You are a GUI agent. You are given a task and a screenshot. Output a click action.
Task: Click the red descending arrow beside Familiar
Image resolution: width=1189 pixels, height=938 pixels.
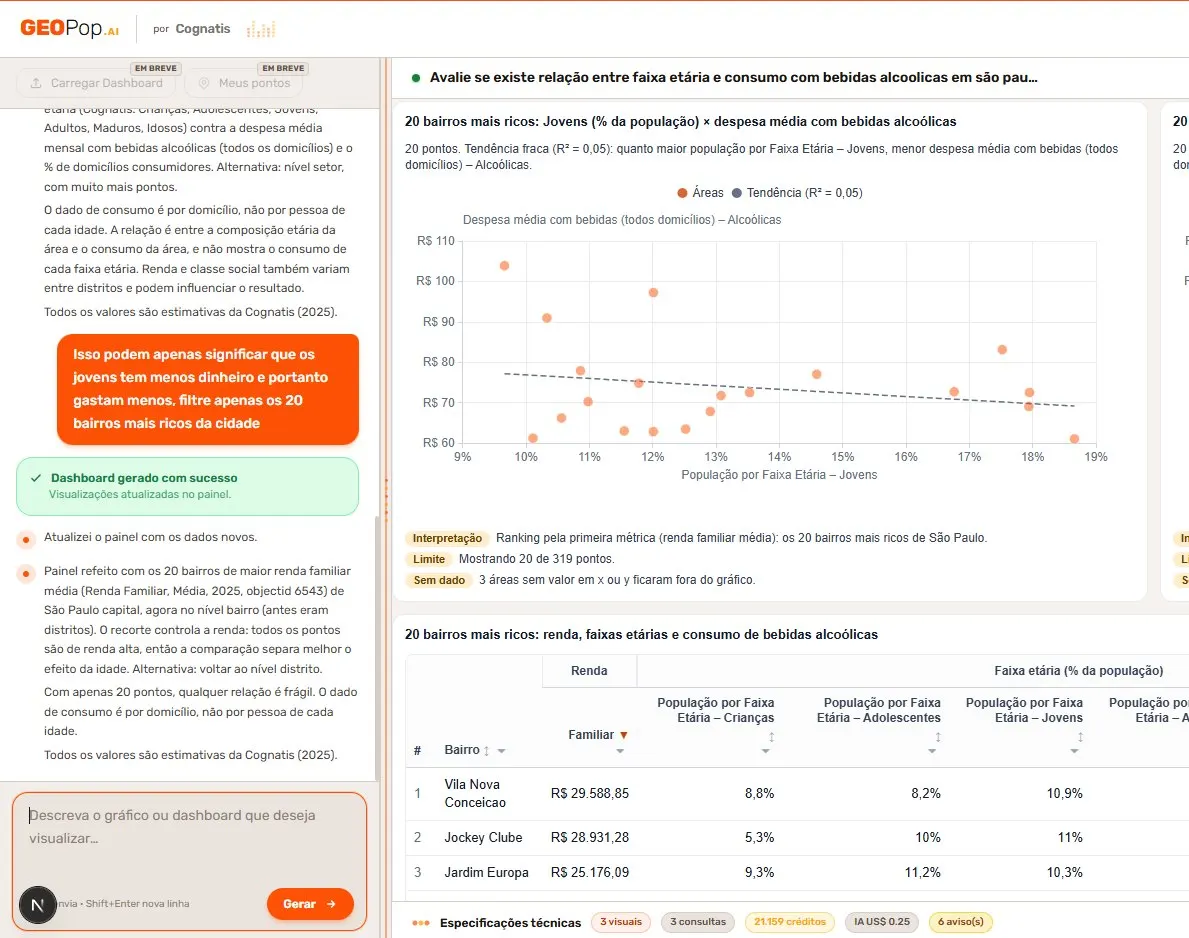[624, 735]
